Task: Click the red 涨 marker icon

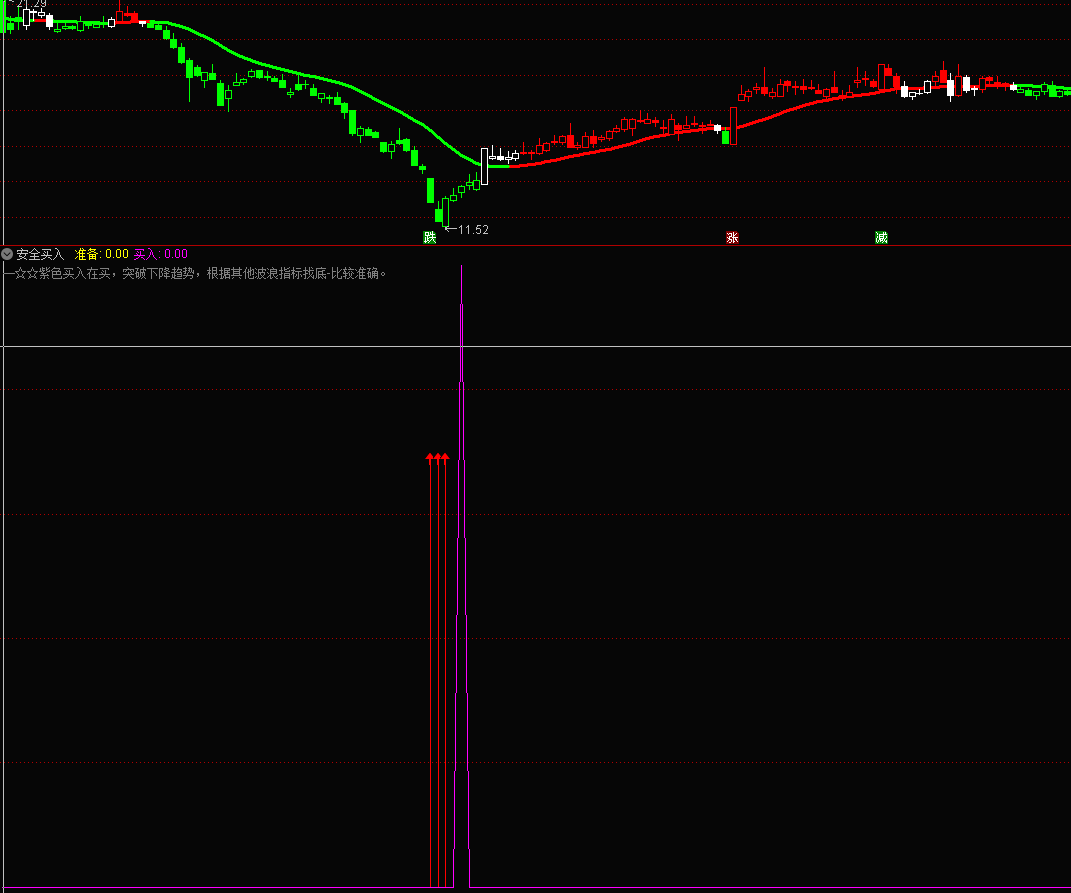Action: click(732, 237)
